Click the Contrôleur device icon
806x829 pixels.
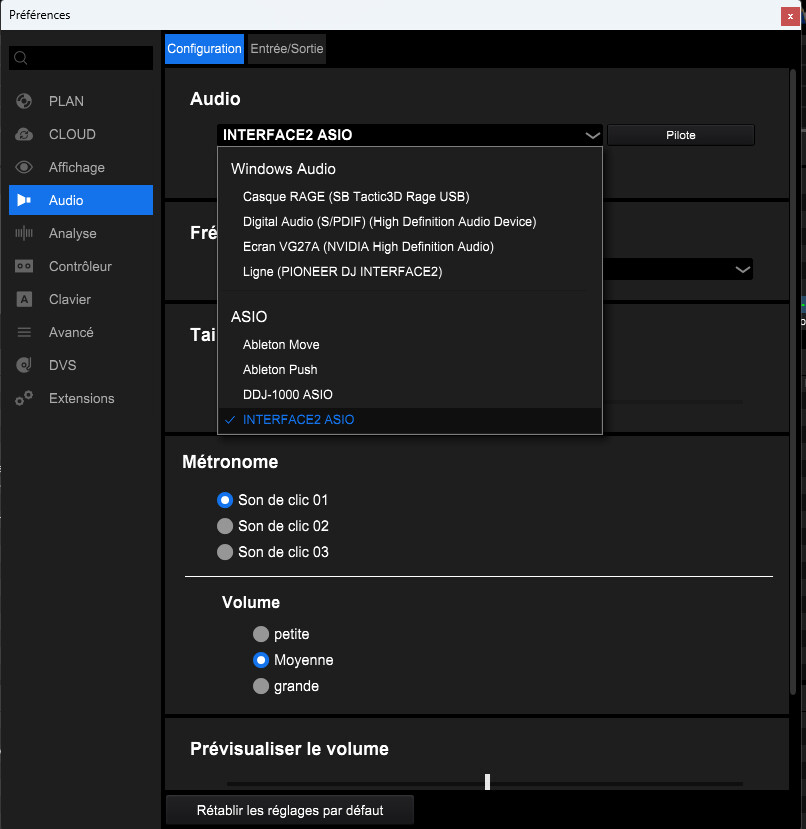pos(24,266)
